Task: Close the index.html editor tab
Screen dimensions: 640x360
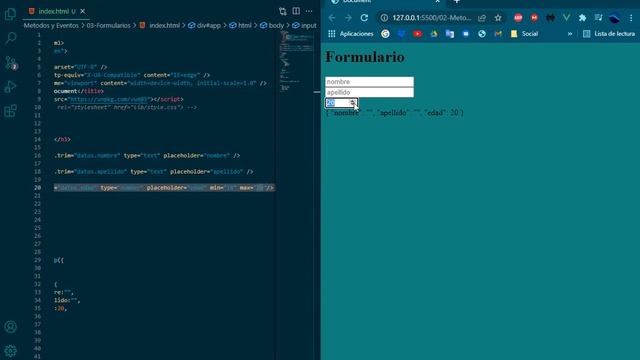Action: [x=83, y=11]
